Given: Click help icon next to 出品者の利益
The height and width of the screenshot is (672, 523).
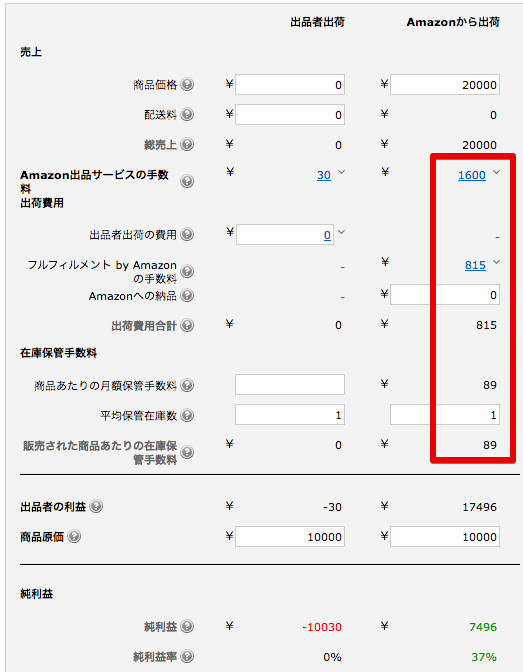Looking at the screenshot, I should 96,506.
